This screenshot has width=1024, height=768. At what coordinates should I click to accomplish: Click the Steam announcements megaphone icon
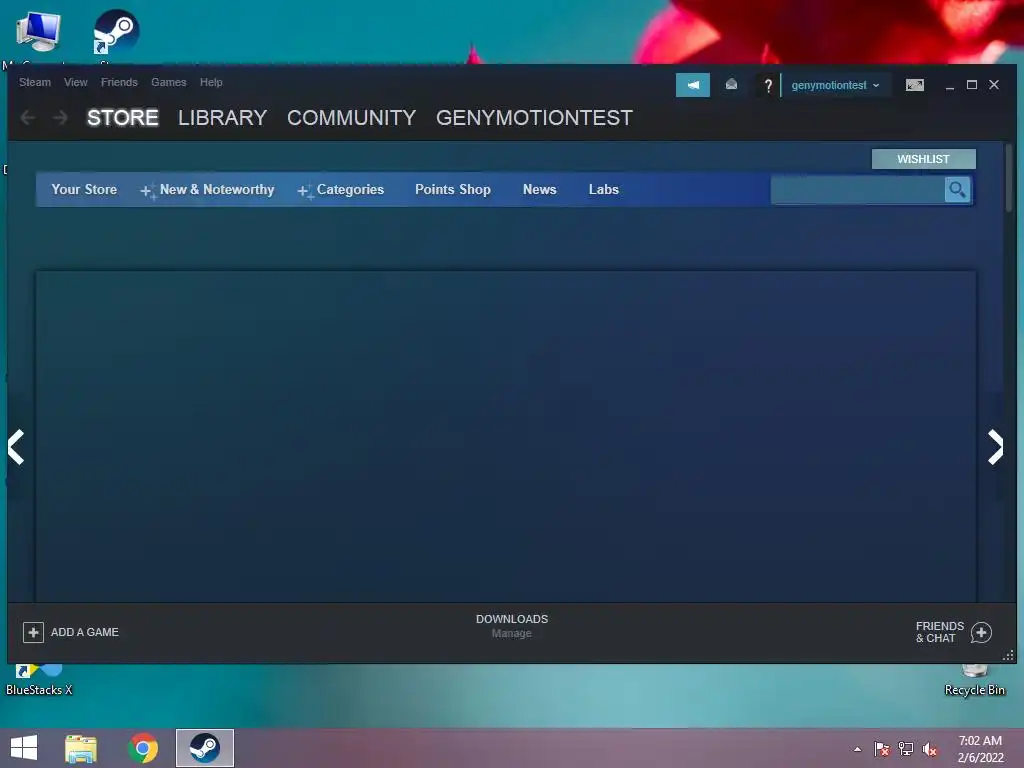pos(693,85)
